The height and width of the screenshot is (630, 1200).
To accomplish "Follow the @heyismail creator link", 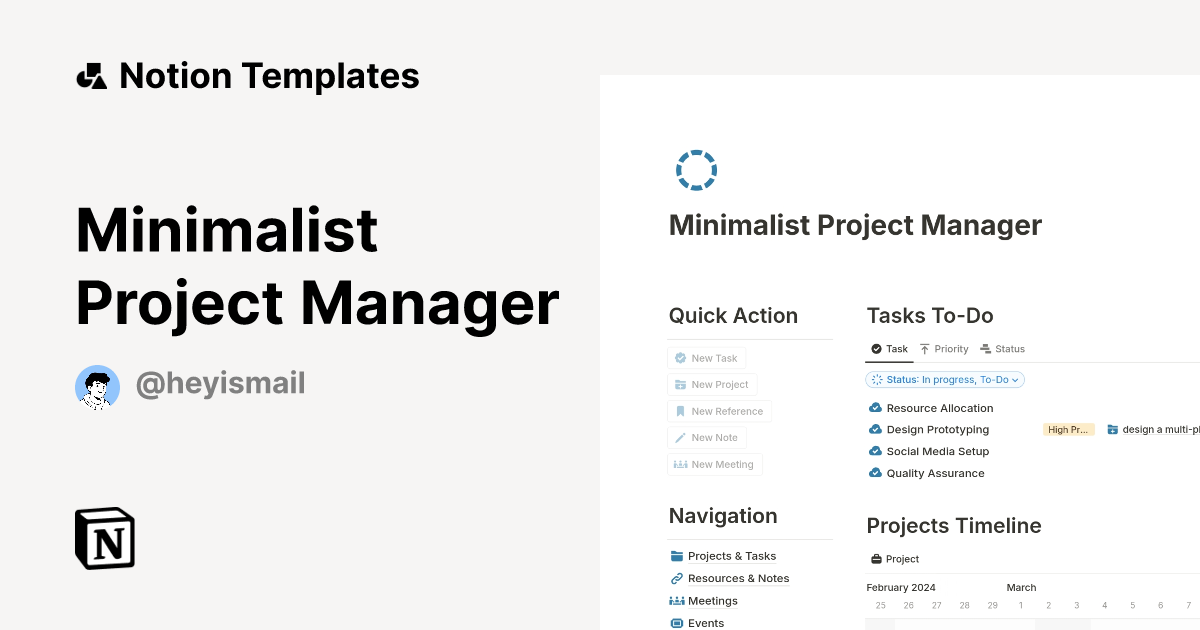I will point(220,384).
